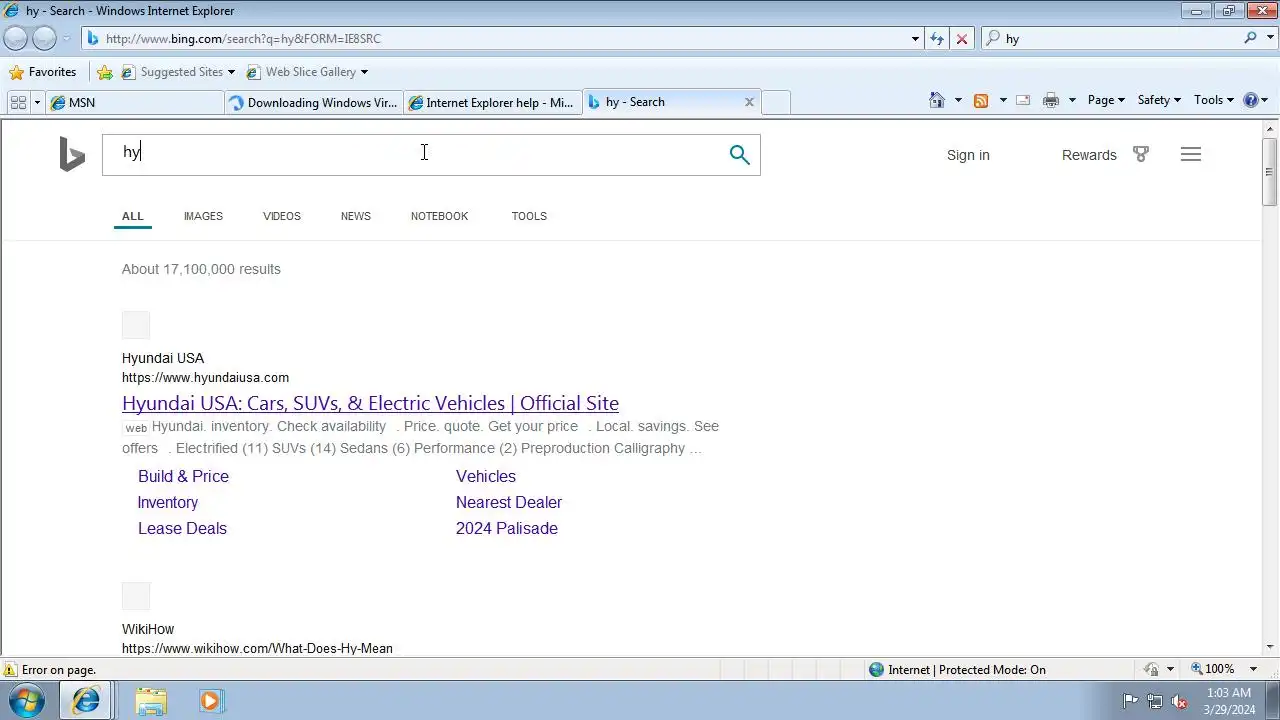
Task: Click the Help question mark icon
Action: click(x=1250, y=100)
